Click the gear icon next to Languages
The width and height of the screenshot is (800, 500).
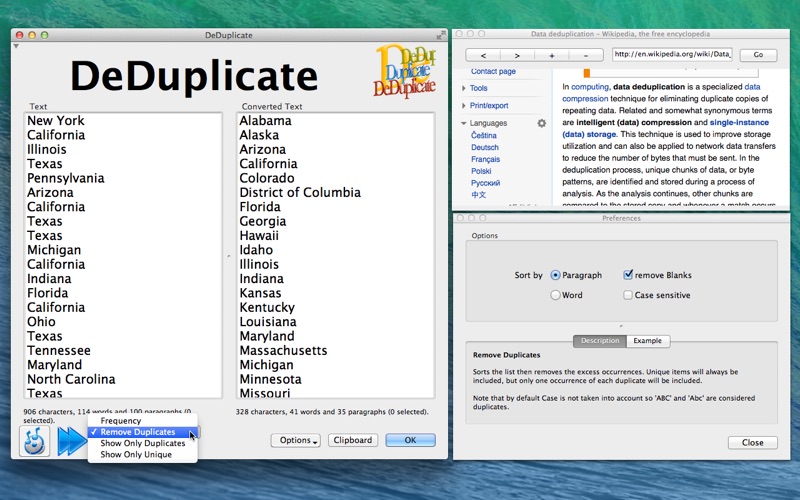click(x=541, y=123)
